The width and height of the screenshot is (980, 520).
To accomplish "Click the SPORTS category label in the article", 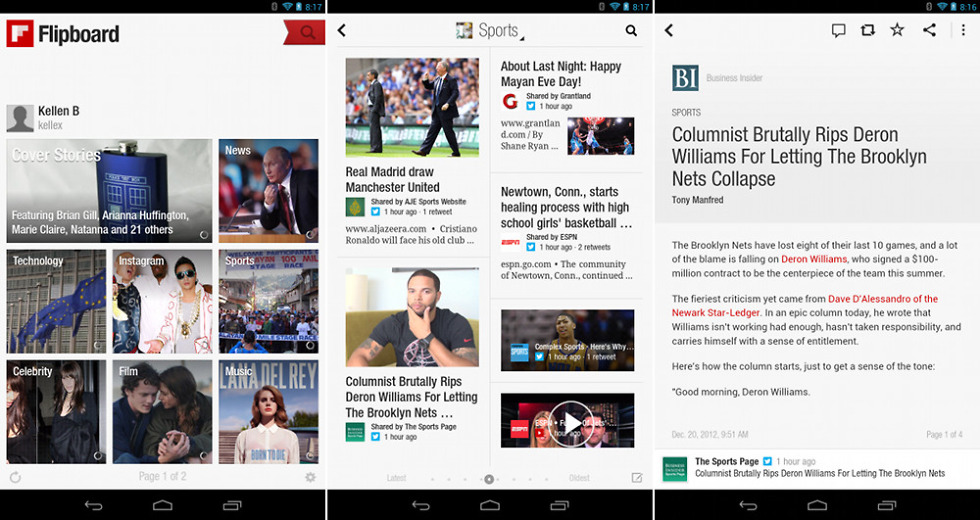I will pyautogui.click(x=686, y=112).
